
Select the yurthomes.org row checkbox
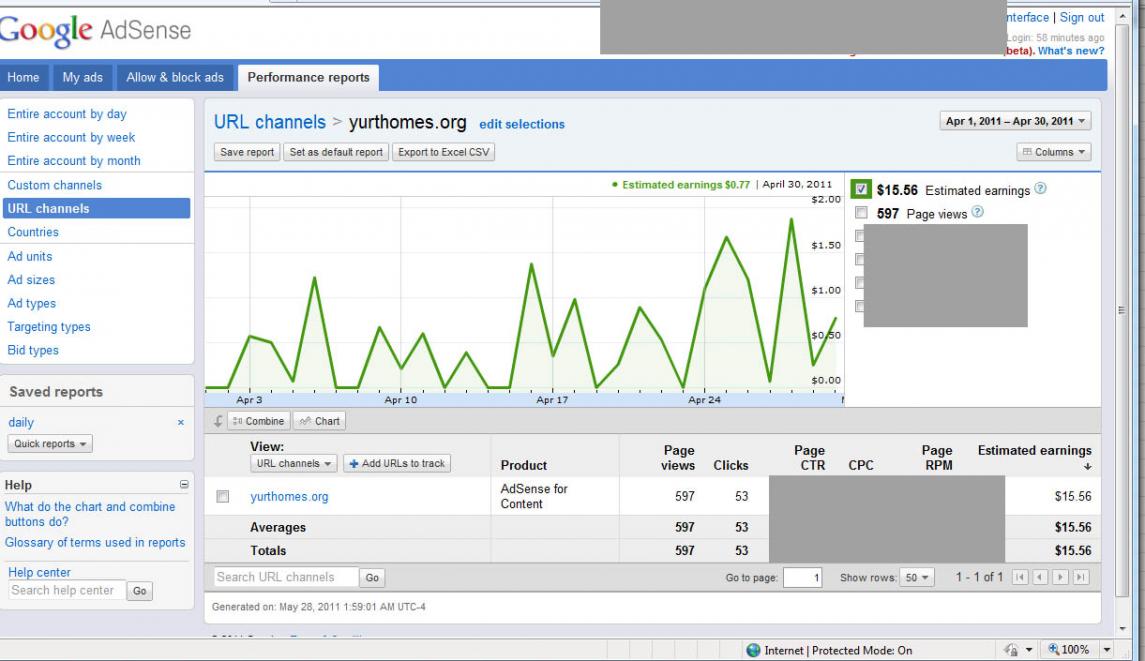[x=223, y=496]
